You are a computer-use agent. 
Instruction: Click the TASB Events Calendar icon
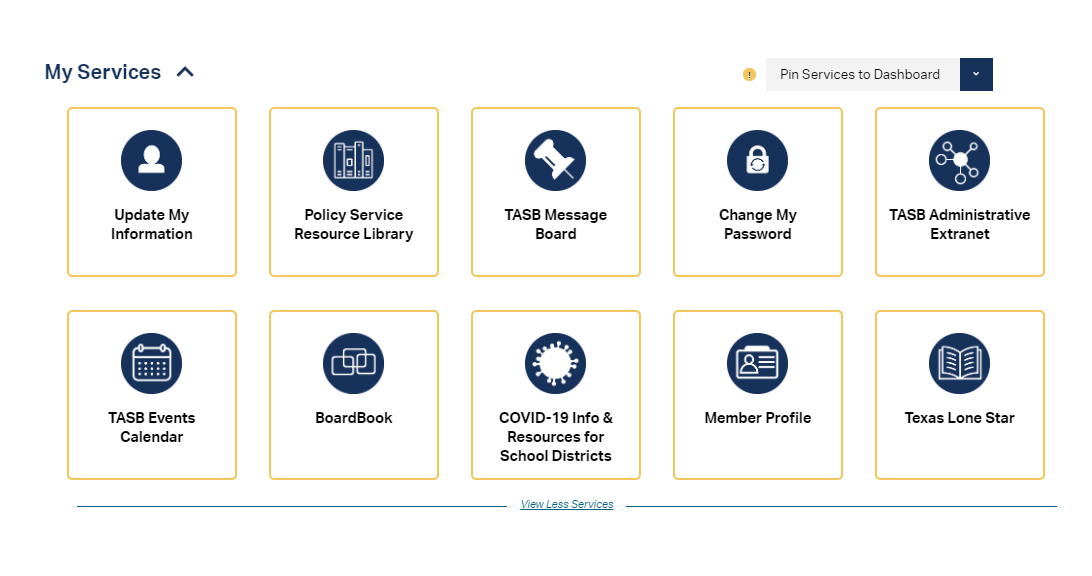click(151, 364)
